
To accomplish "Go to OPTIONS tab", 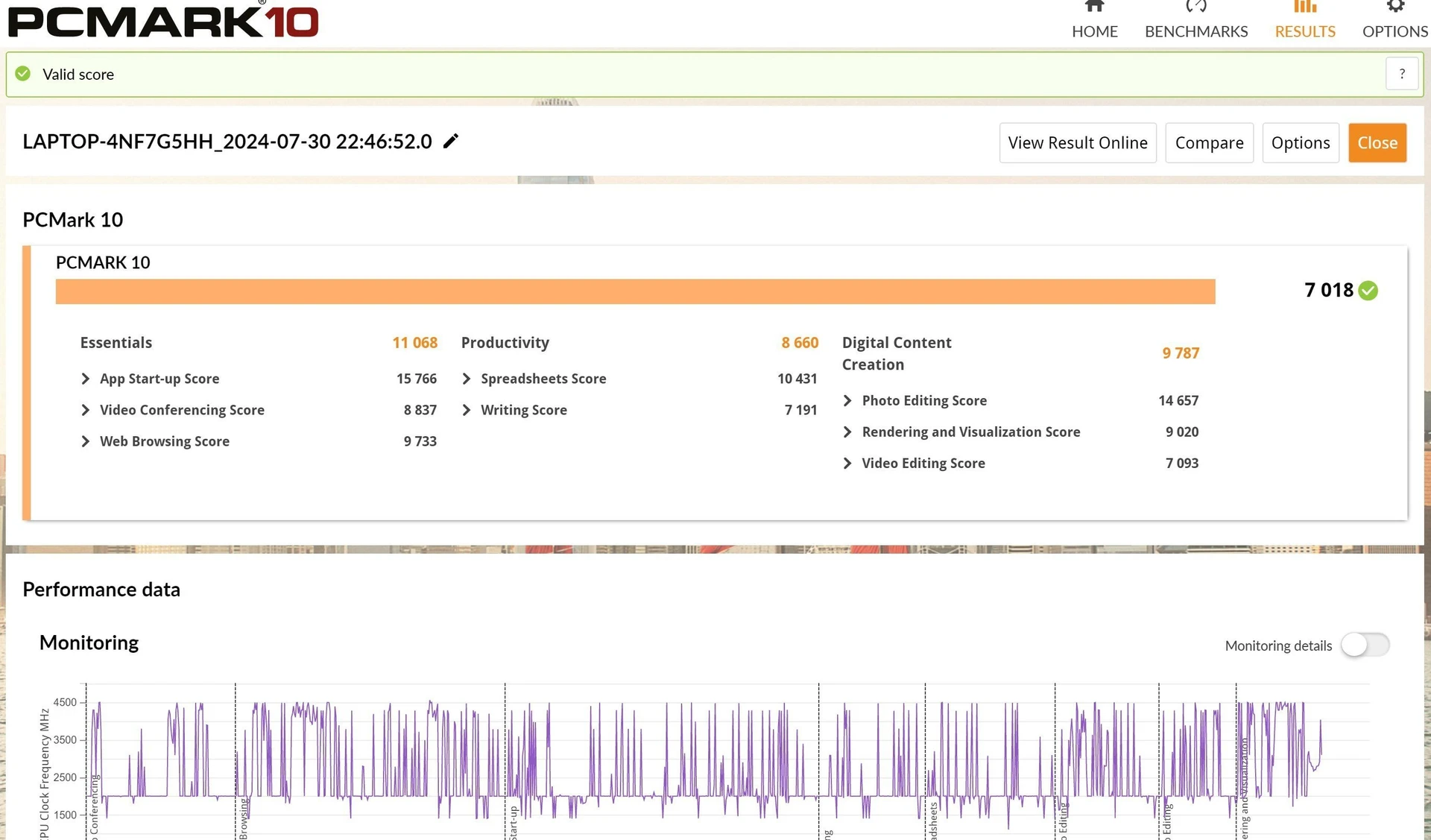I will coord(1395,31).
